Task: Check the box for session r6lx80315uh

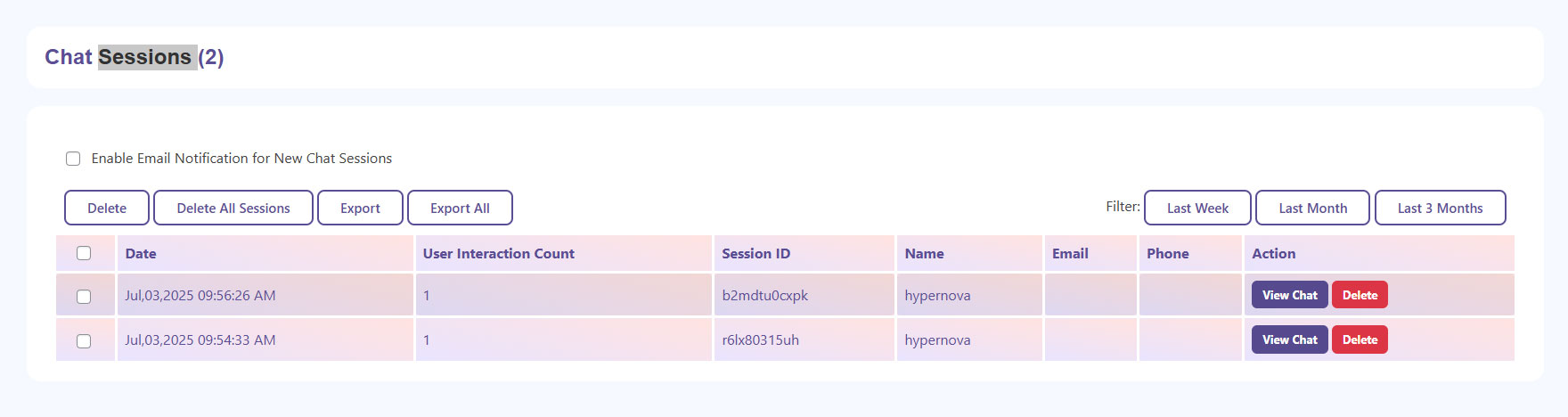Action: coord(84,341)
